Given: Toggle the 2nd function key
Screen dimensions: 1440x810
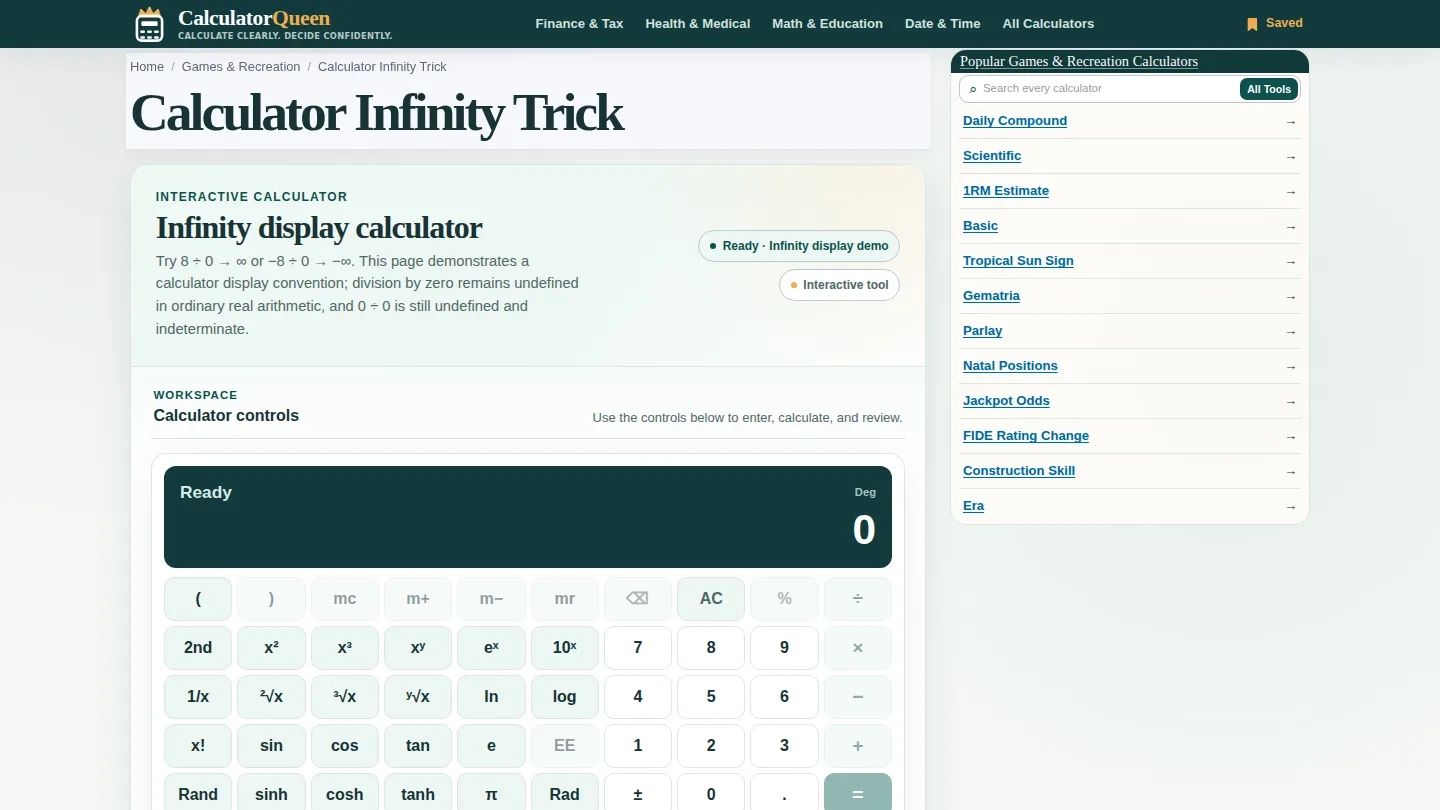Looking at the screenshot, I should (198, 648).
